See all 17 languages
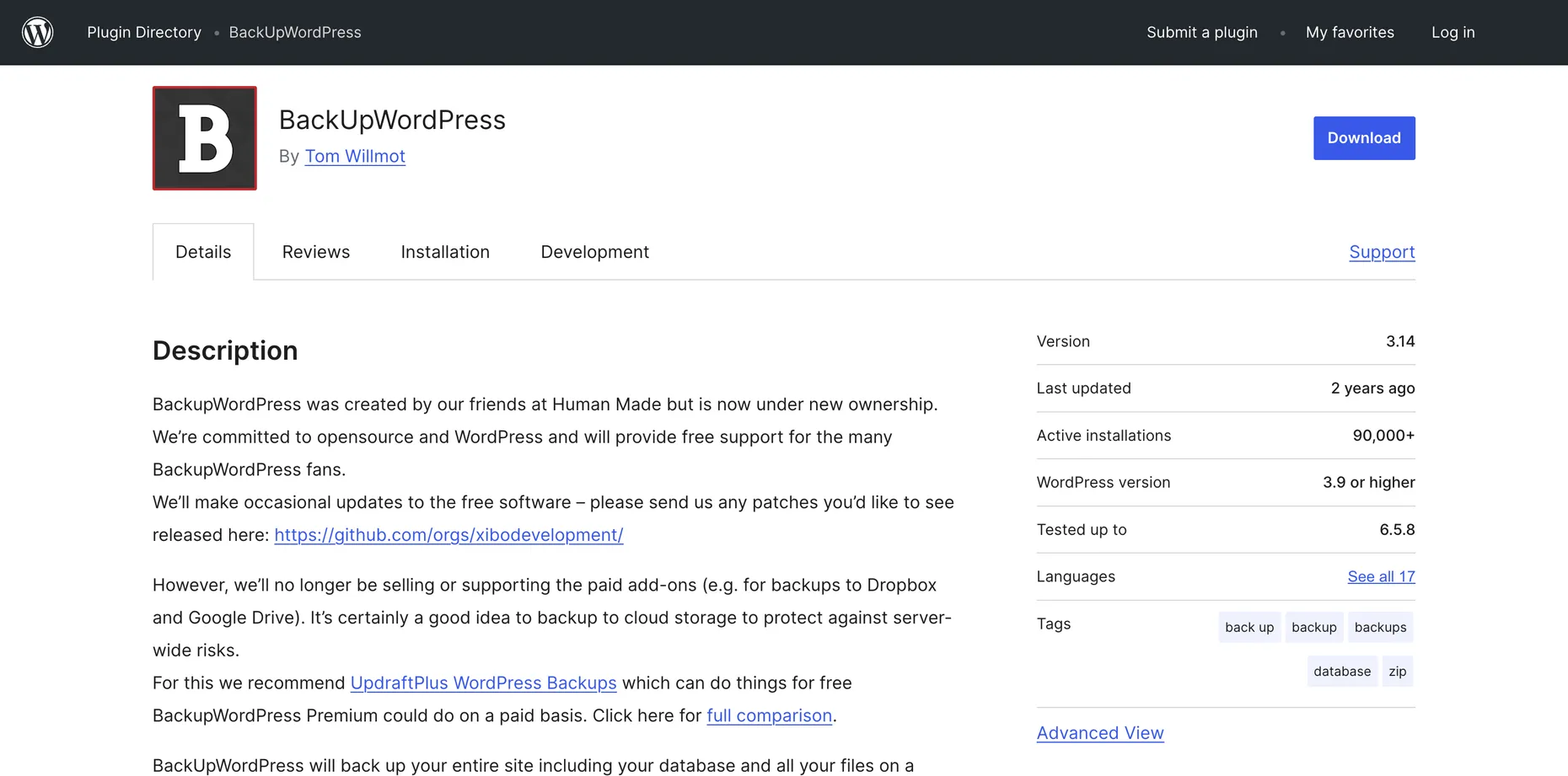 tap(1381, 576)
